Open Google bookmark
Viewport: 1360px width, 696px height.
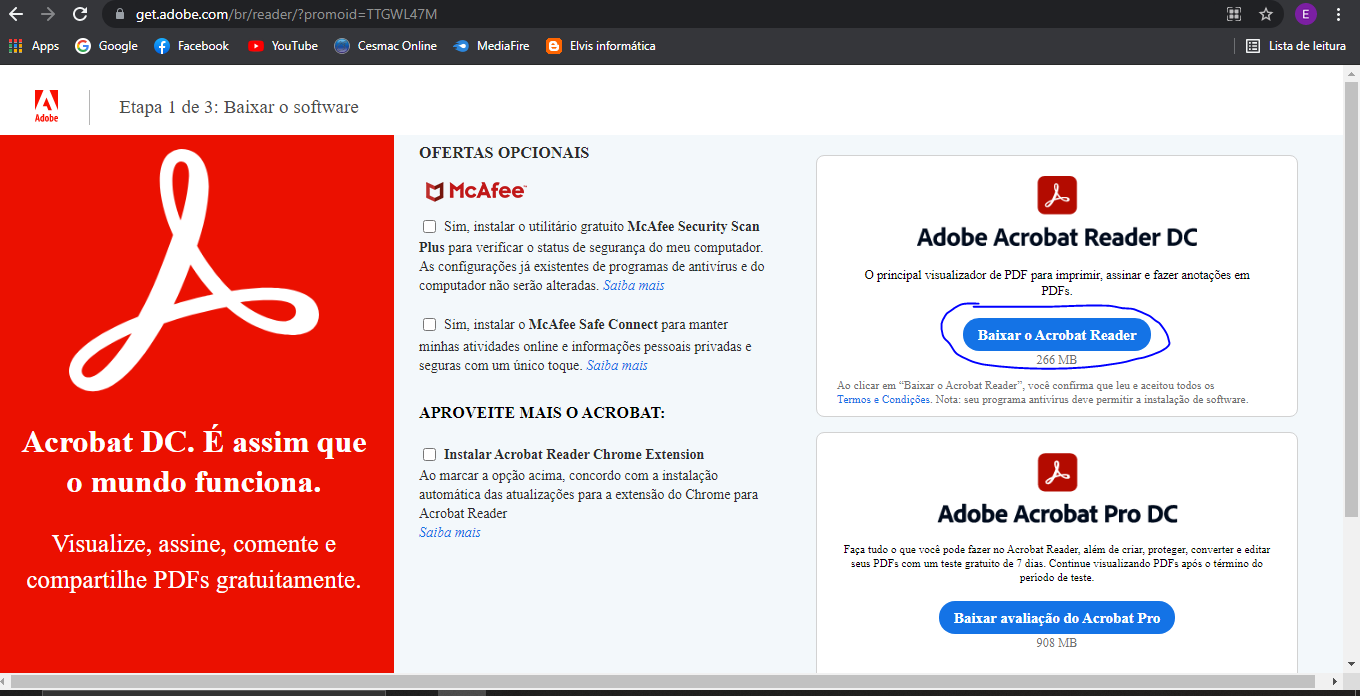[x=107, y=46]
